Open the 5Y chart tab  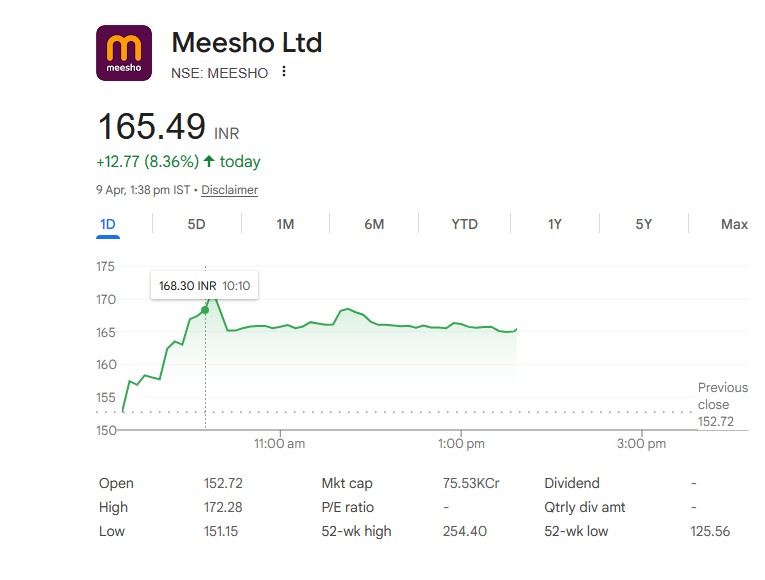pyautogui.click(x=643, y=224)
